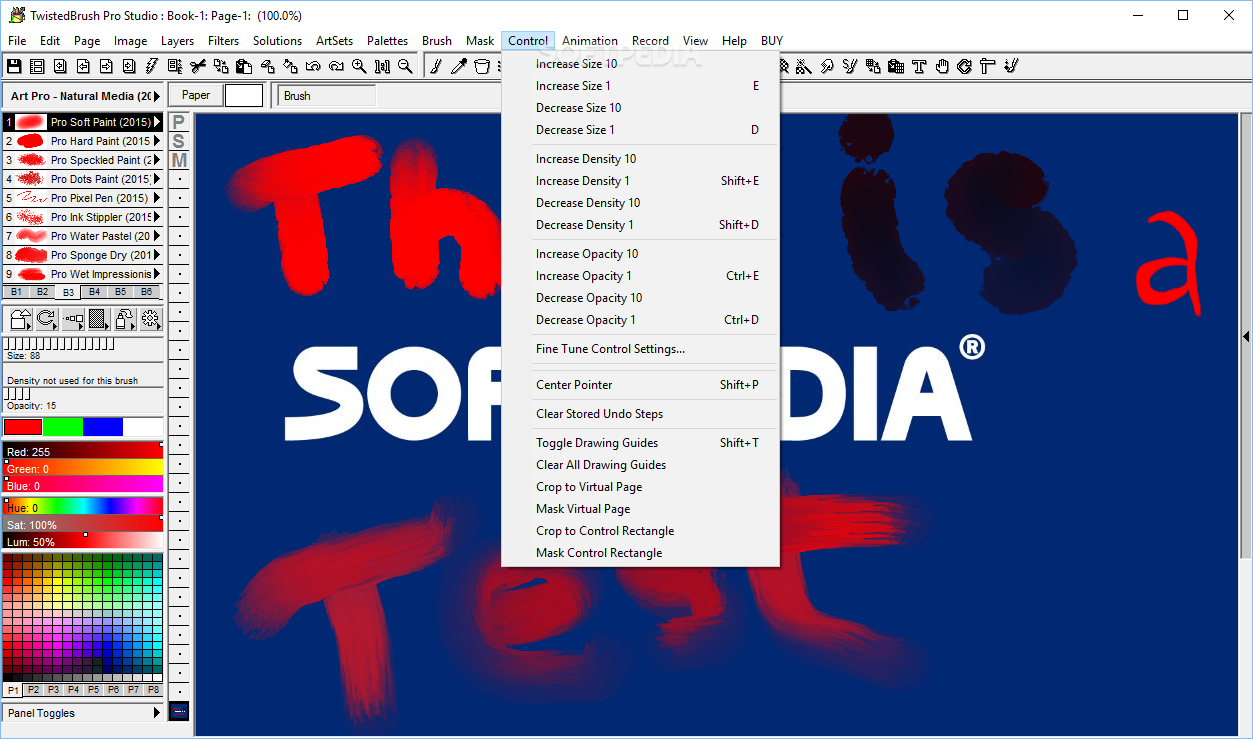The height and width of the screenshot is (739, 1253).
Task: Toggle the P button above S and M
Action: click(x=179, y=122)
